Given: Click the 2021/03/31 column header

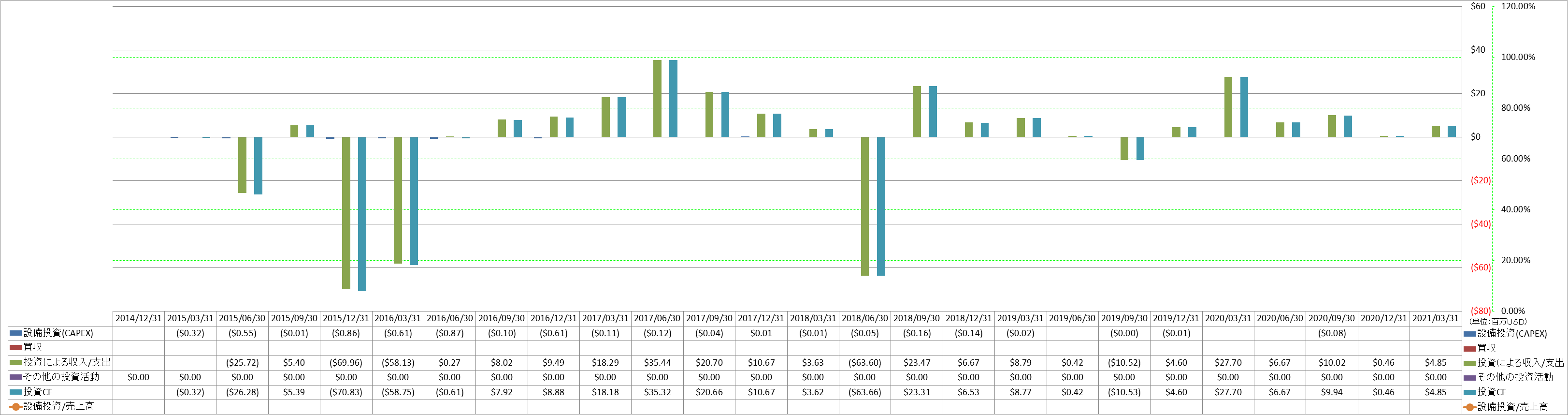Looking at the screenshot, I should click(x=1435, y=318).
